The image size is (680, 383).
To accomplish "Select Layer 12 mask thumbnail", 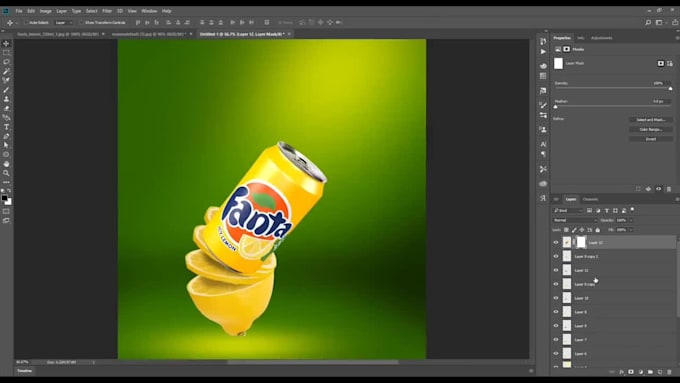I will 581,242.
